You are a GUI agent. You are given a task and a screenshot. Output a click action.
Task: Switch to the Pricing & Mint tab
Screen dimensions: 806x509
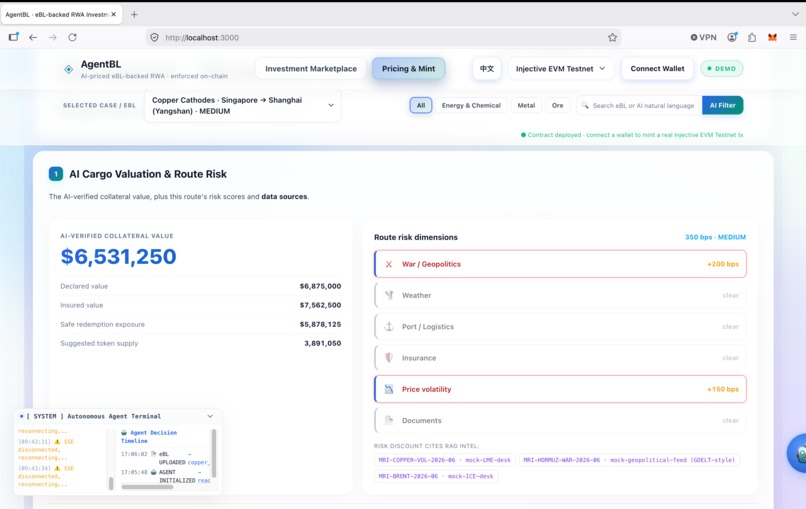(x=408, y=68)
